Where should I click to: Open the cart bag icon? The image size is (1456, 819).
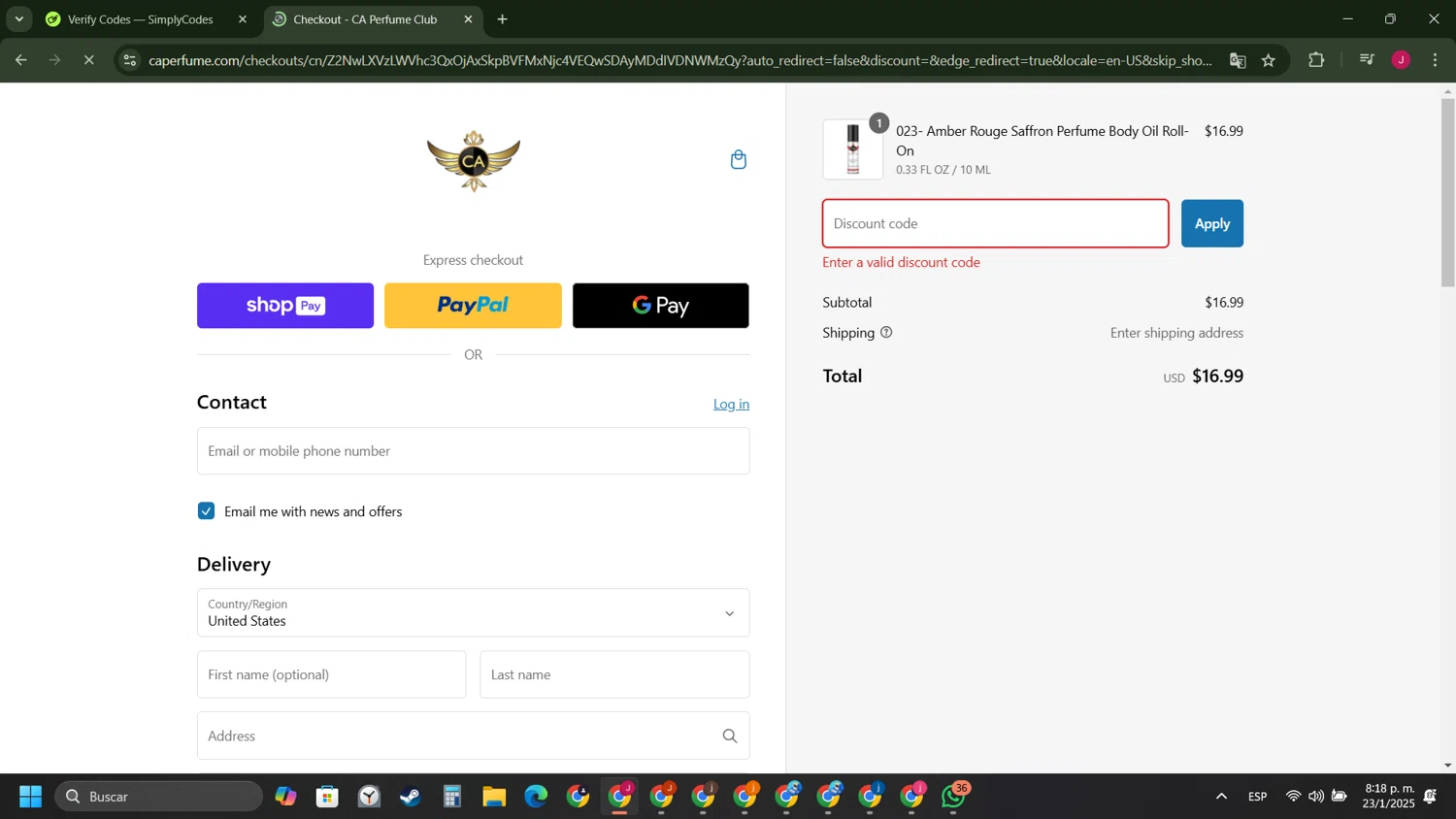point(739,159)
